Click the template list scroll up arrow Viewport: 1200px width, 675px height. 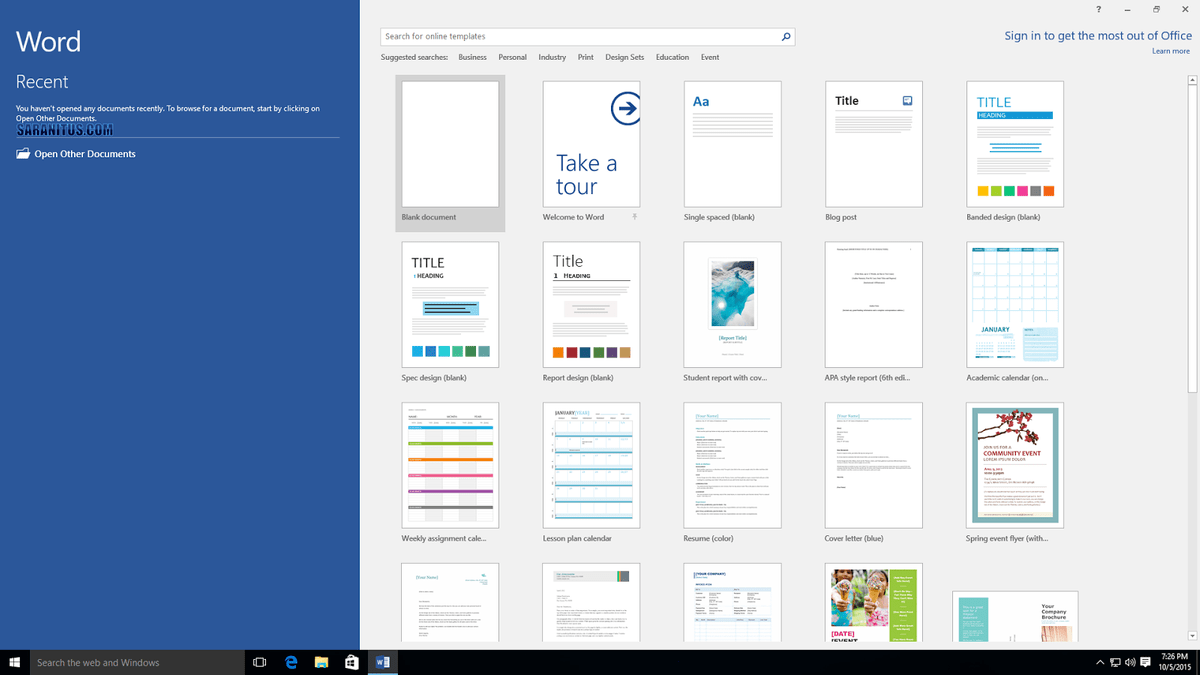click(1192, 78)
